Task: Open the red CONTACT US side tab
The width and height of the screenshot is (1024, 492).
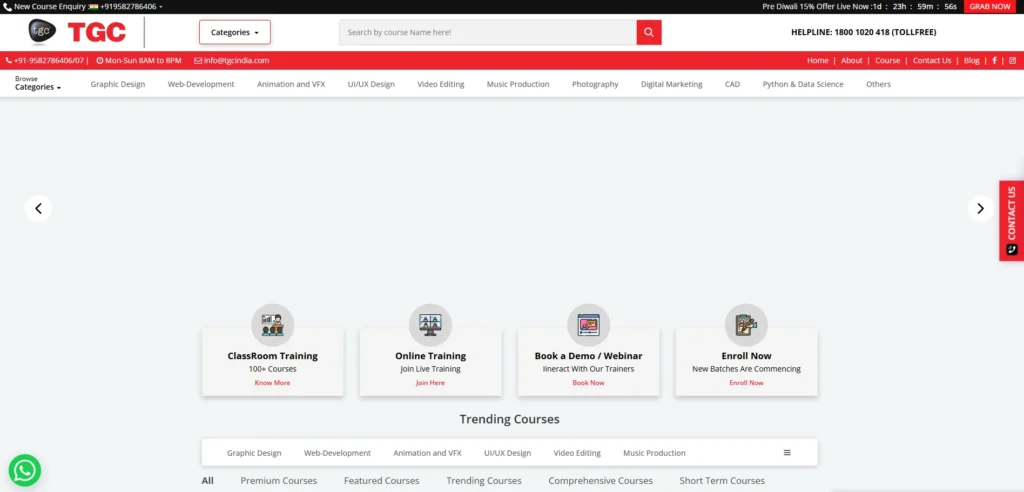Action: [x=1011, y=220]
